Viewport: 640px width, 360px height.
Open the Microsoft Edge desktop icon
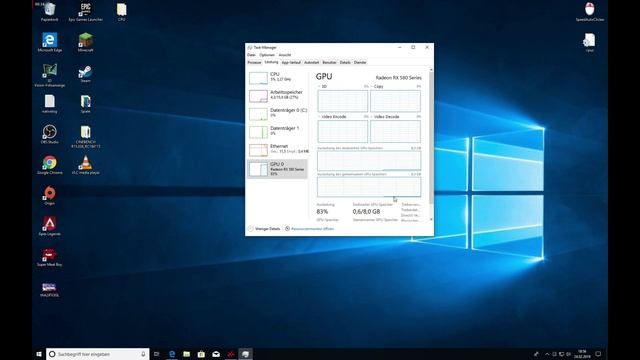(x=49, y=42)
